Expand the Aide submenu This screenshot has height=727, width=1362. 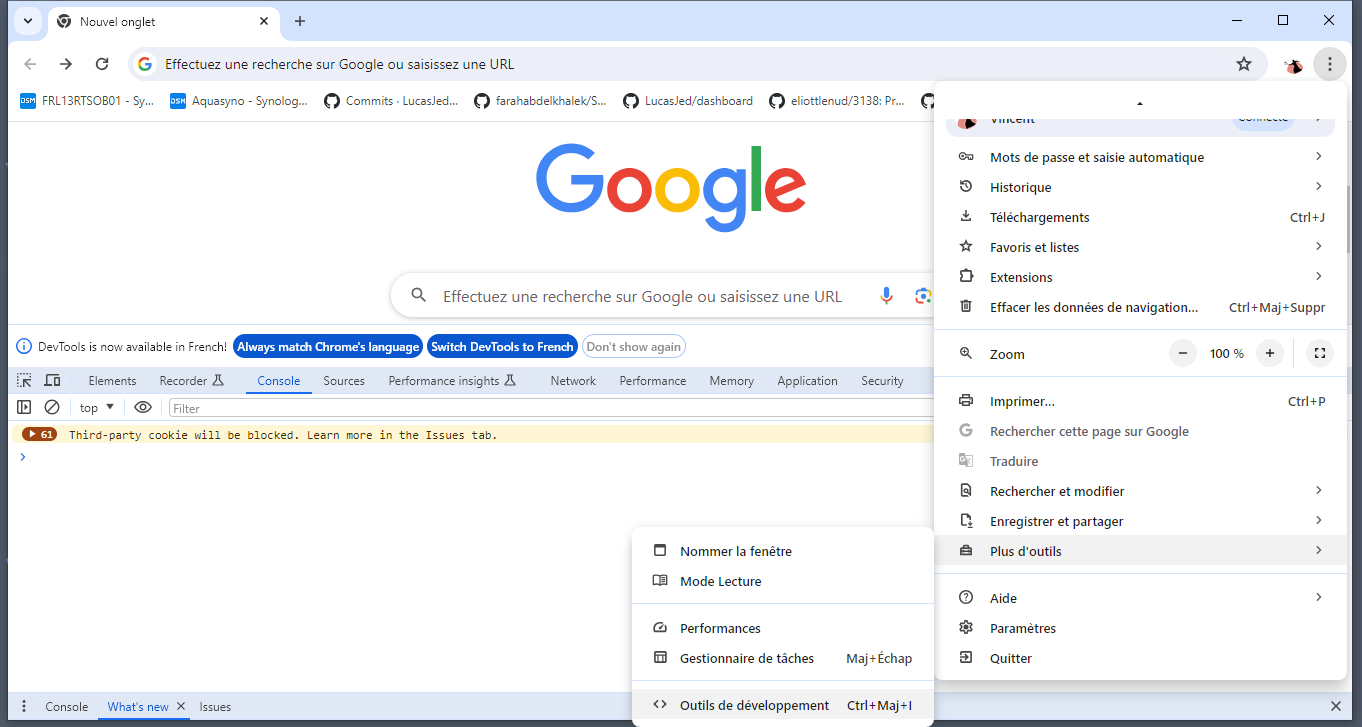(x=1140, y=598)
